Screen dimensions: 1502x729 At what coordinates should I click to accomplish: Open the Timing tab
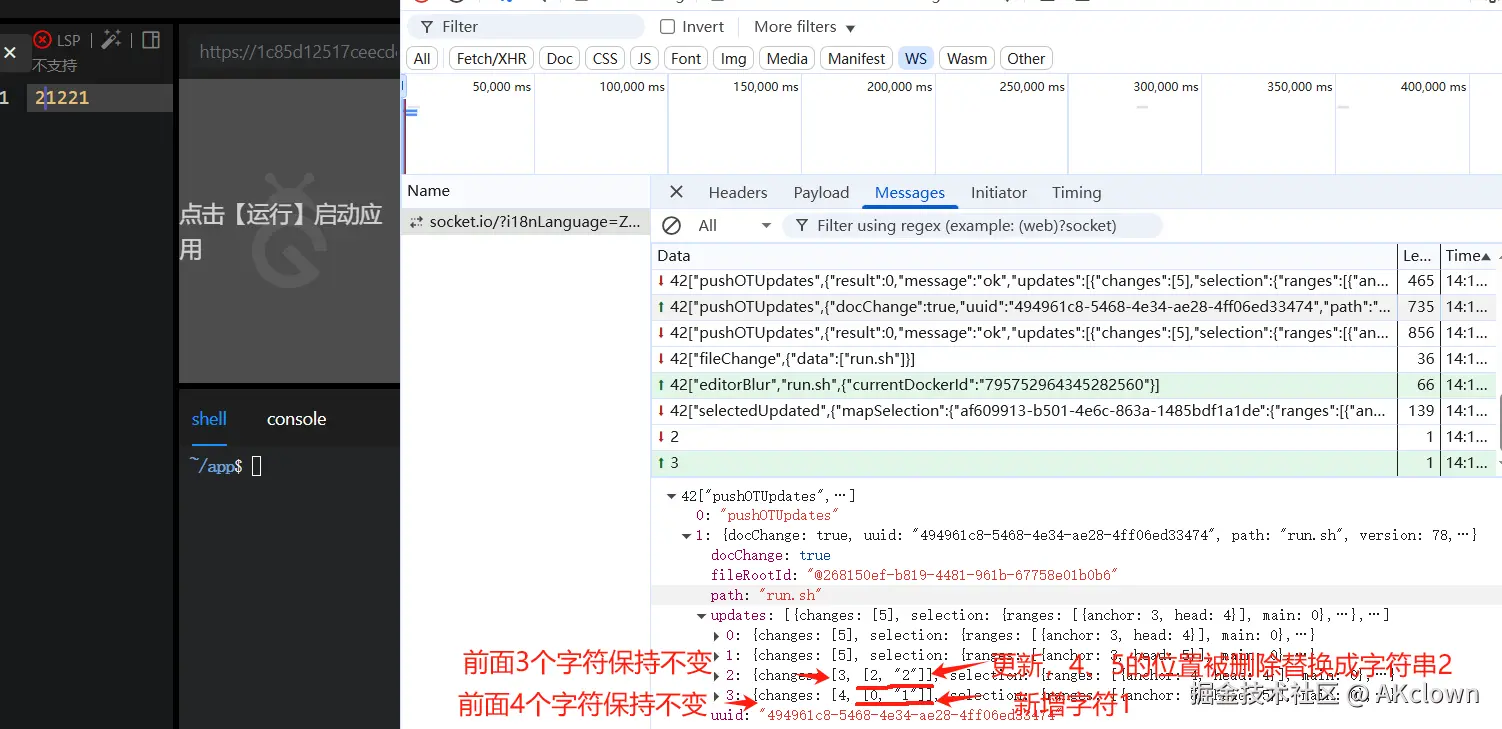1076,193
